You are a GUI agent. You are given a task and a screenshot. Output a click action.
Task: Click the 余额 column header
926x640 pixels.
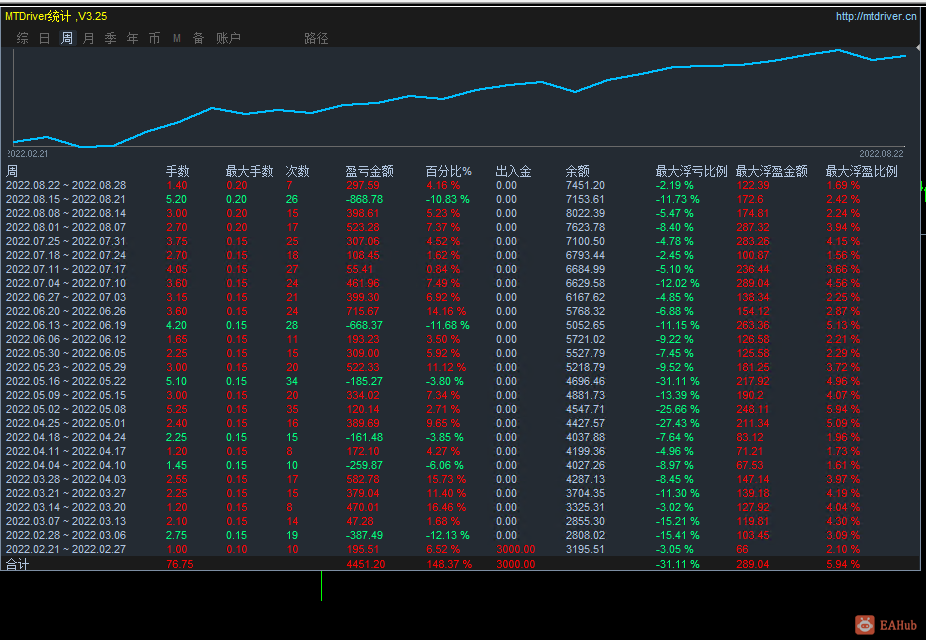tap(577, 171)
